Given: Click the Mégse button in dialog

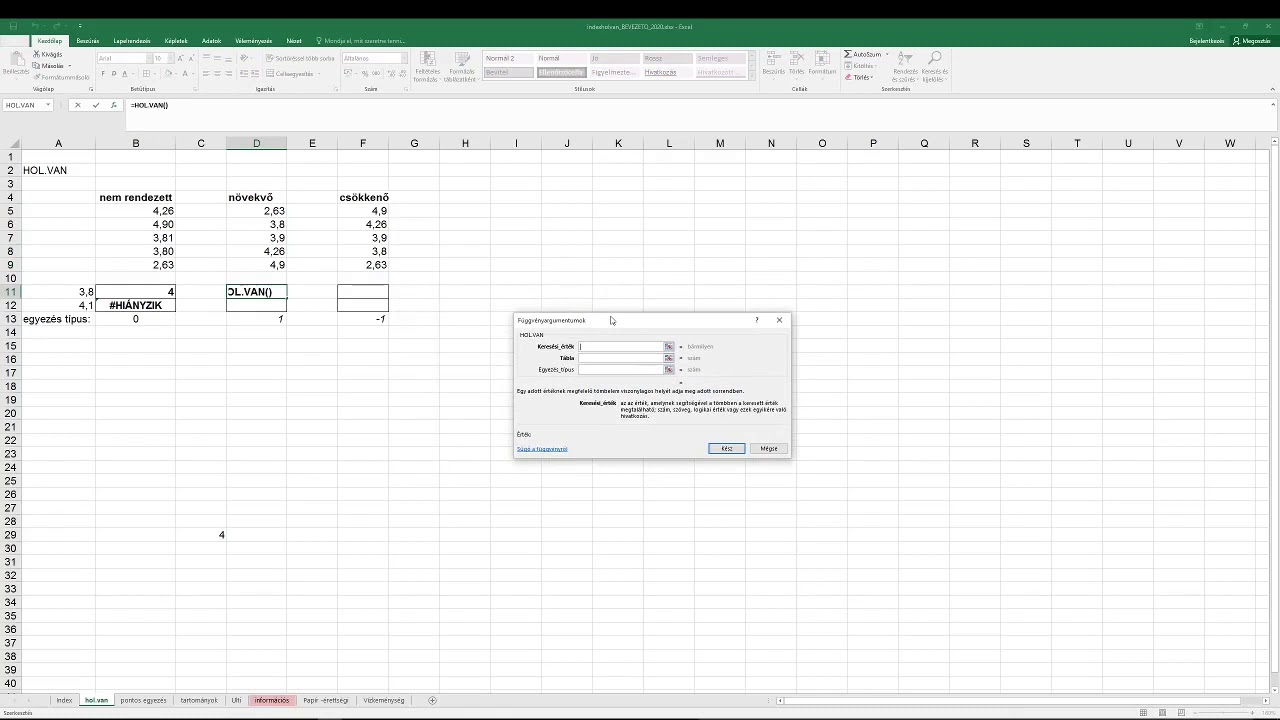Looking at the screenshot, I should [x=769, y=449].
